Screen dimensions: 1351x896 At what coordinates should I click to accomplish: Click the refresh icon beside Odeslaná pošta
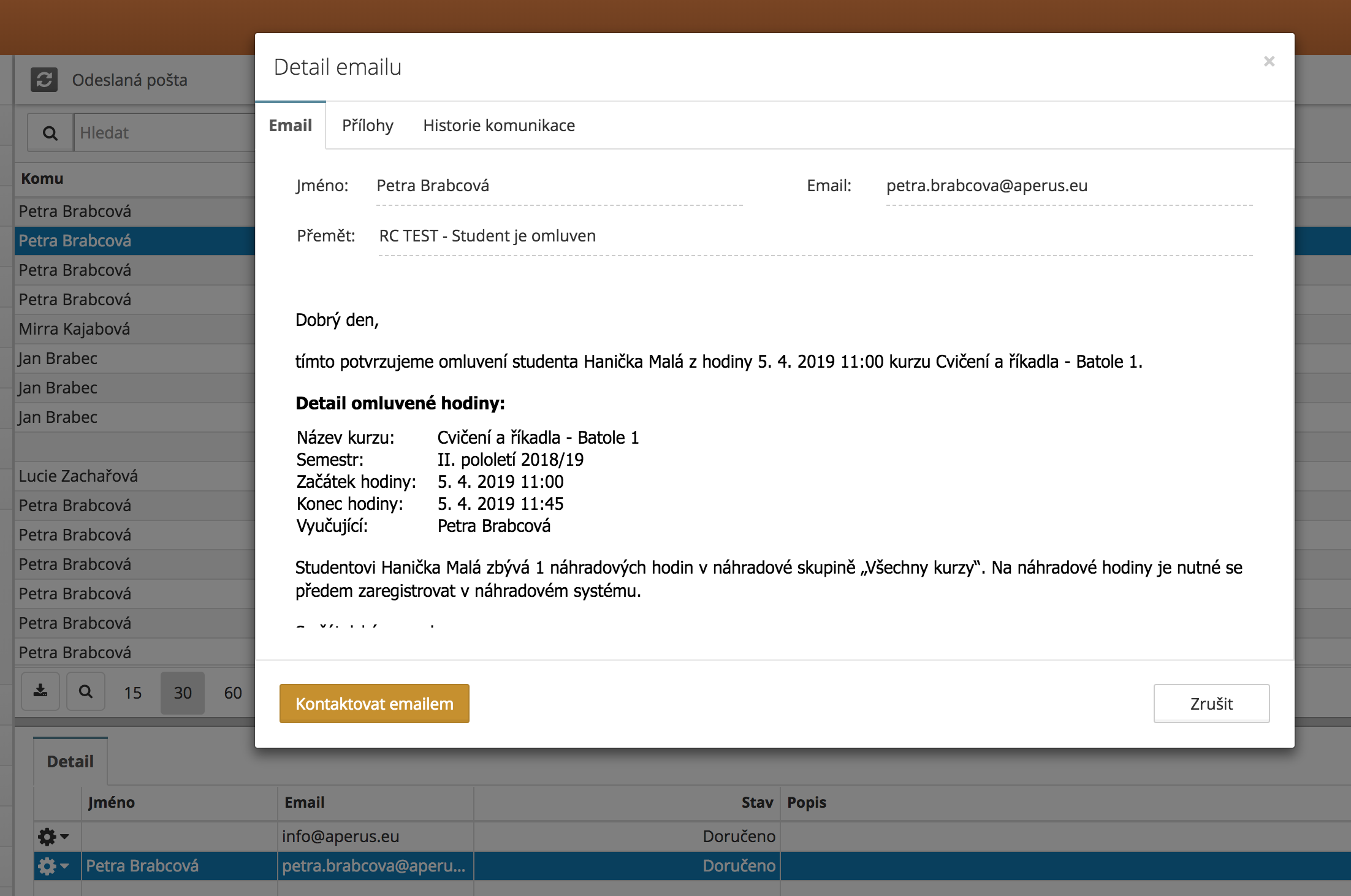tap(44, 80)
